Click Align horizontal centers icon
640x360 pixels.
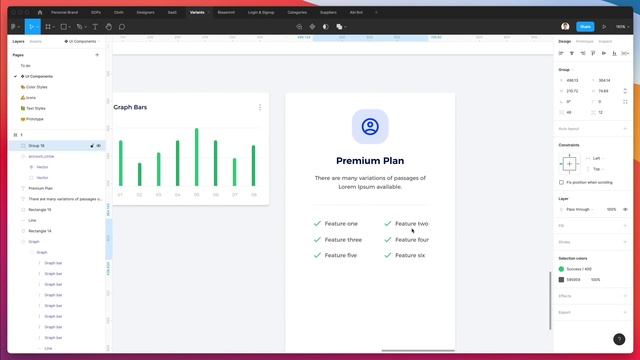(x=572, y=53)
